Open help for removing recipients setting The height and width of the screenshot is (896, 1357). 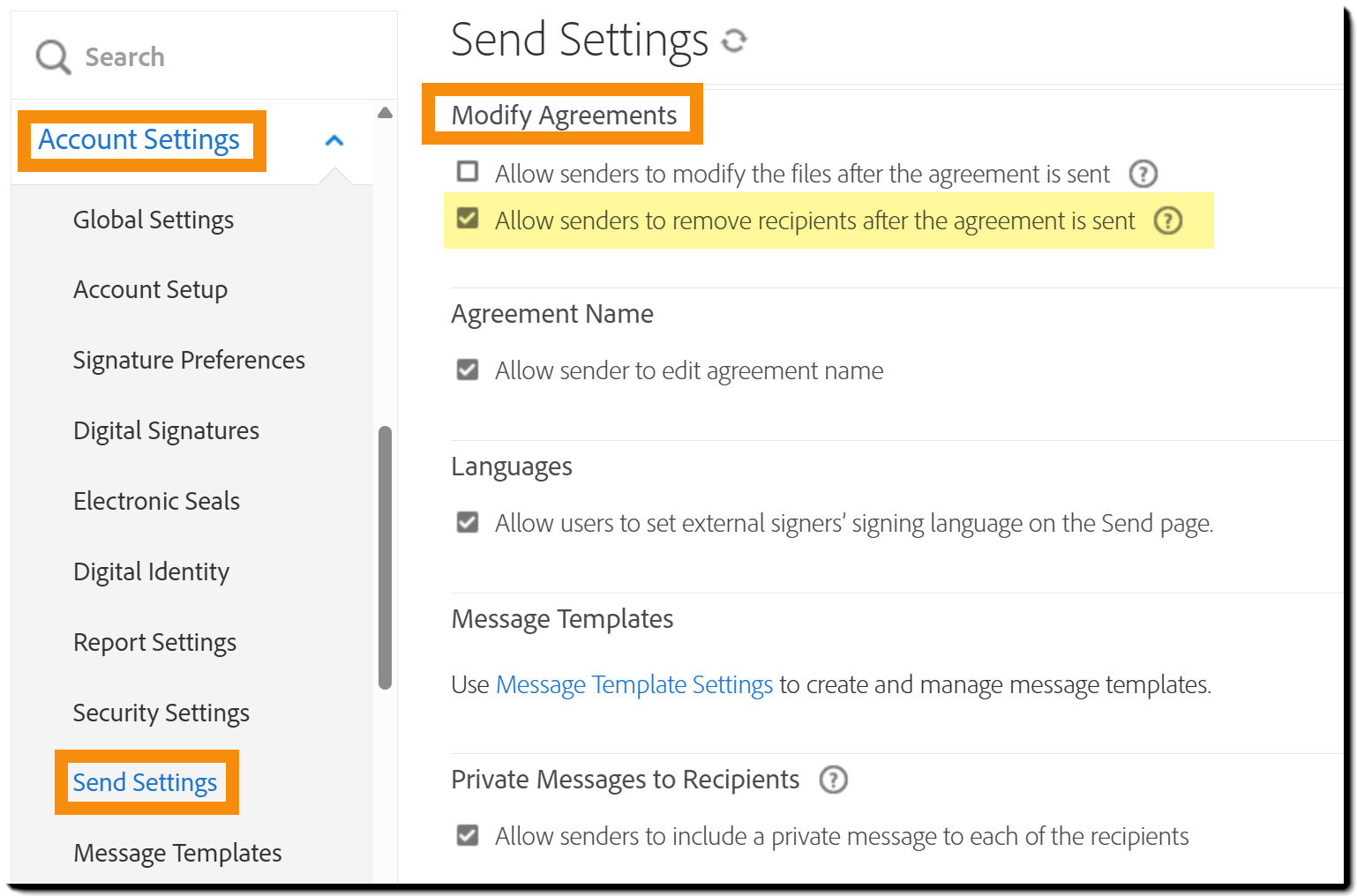(x=1167, y=221)
